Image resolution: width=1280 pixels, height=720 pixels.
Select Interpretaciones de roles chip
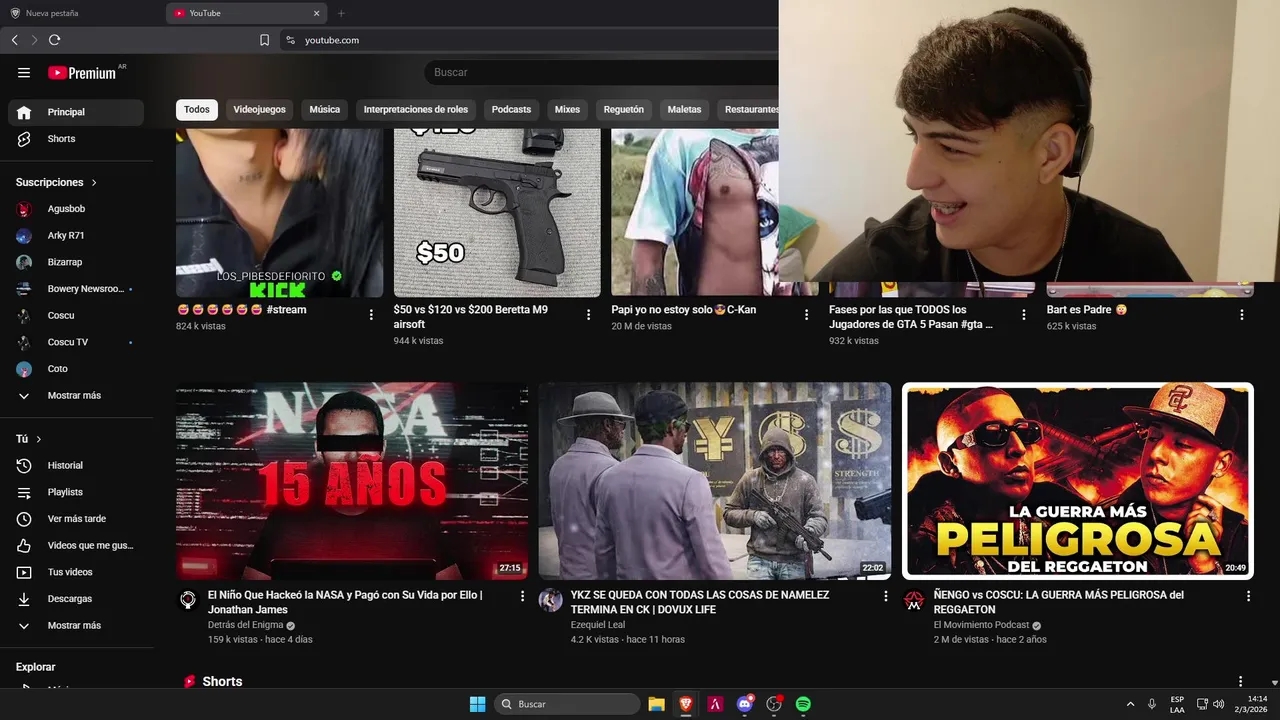tap(416, 109)
